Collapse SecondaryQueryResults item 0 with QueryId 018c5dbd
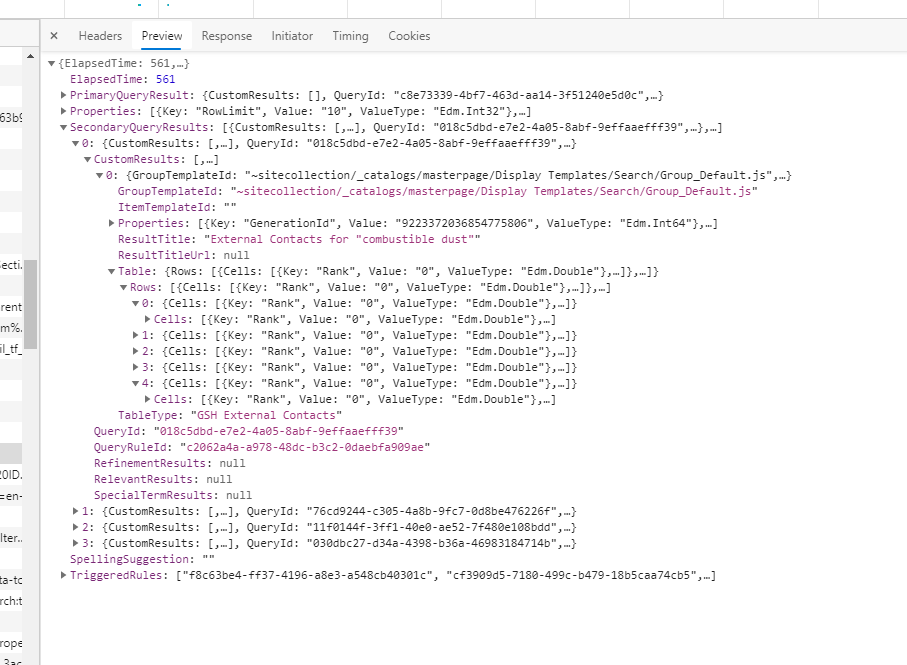 pos(75,143)
